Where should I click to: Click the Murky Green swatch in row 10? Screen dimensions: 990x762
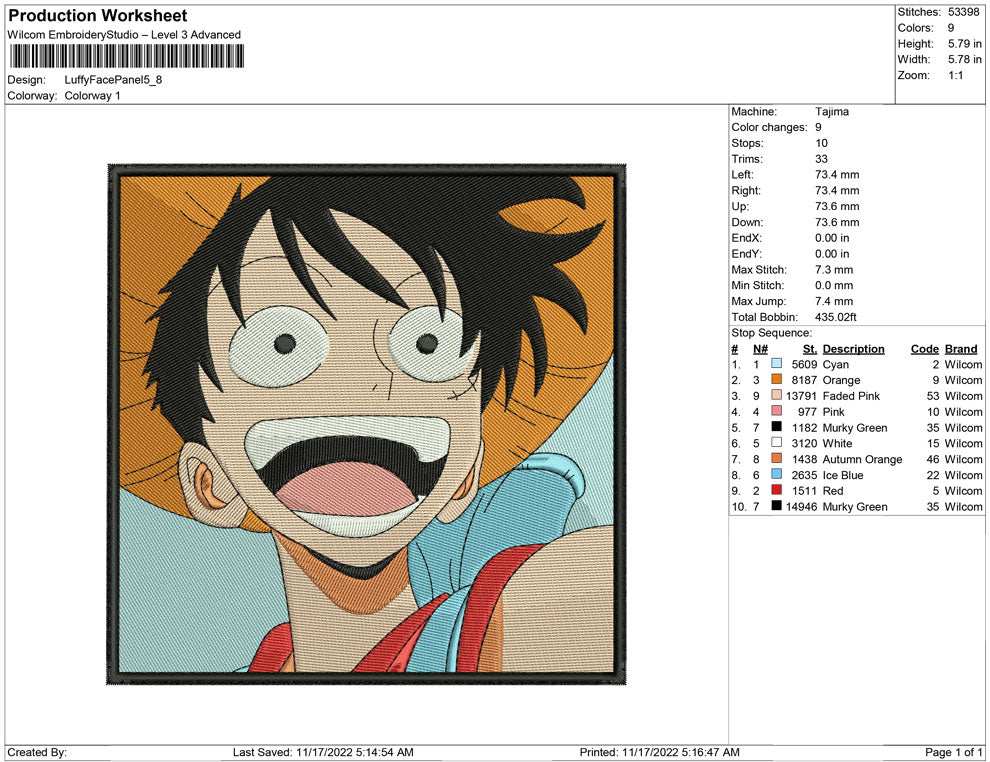tap(777, 506)
